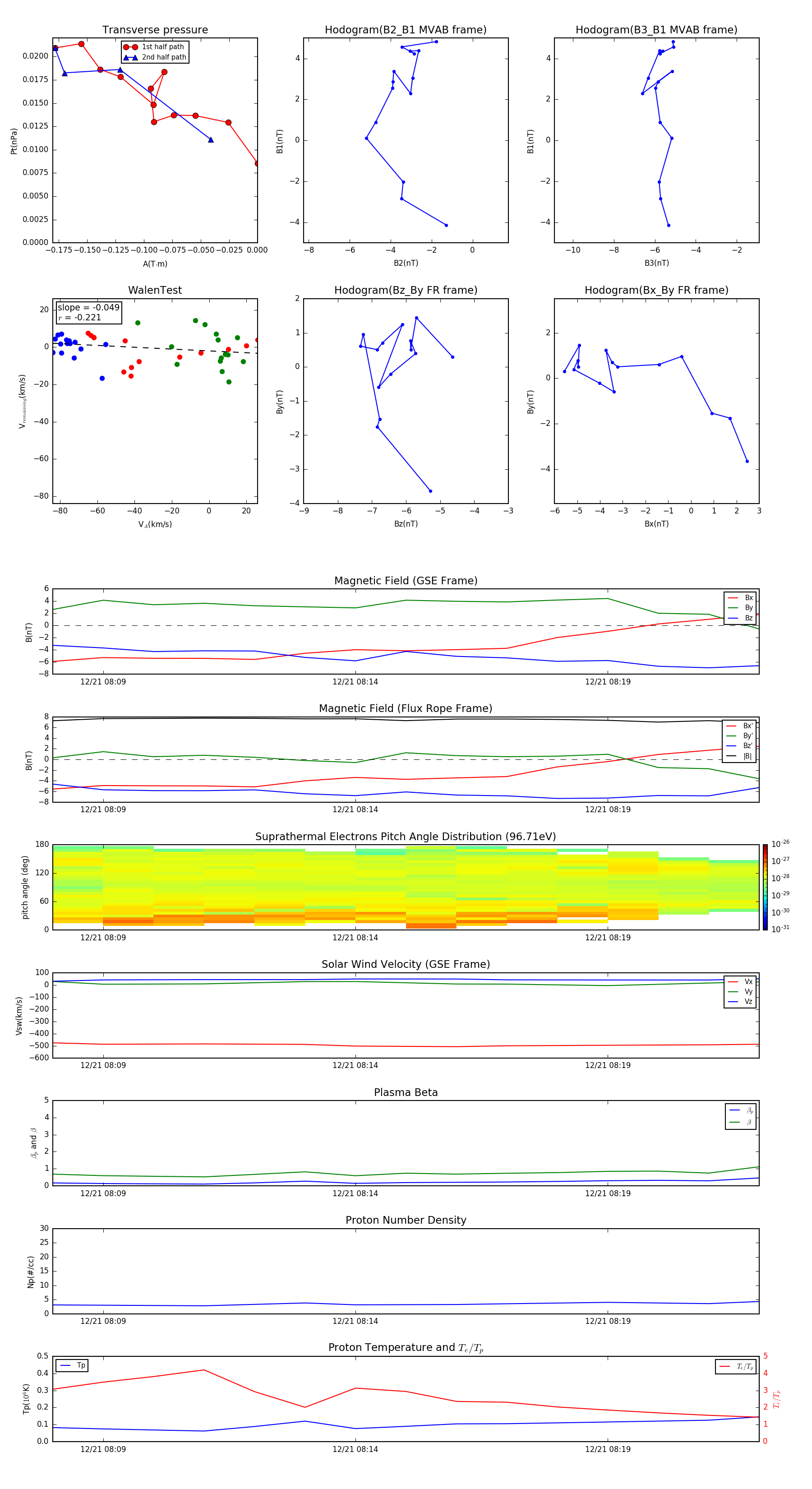Screen dimensions: 812x1489
Task: Click the 'Vx' legend entry in velocity plot
Action: pyautogui.click(x=740, y=981)
